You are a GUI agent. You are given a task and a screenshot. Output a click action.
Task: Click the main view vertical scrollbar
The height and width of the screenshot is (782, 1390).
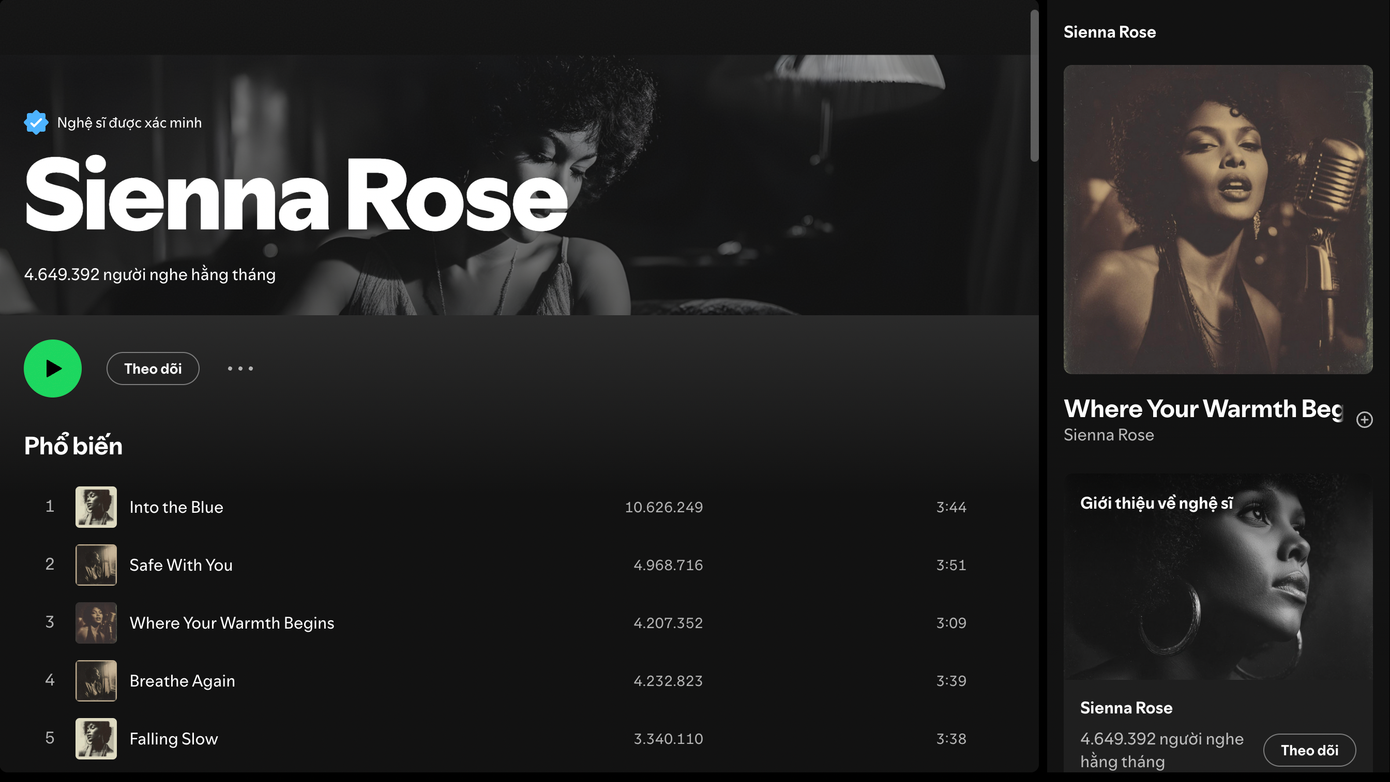1035,85
